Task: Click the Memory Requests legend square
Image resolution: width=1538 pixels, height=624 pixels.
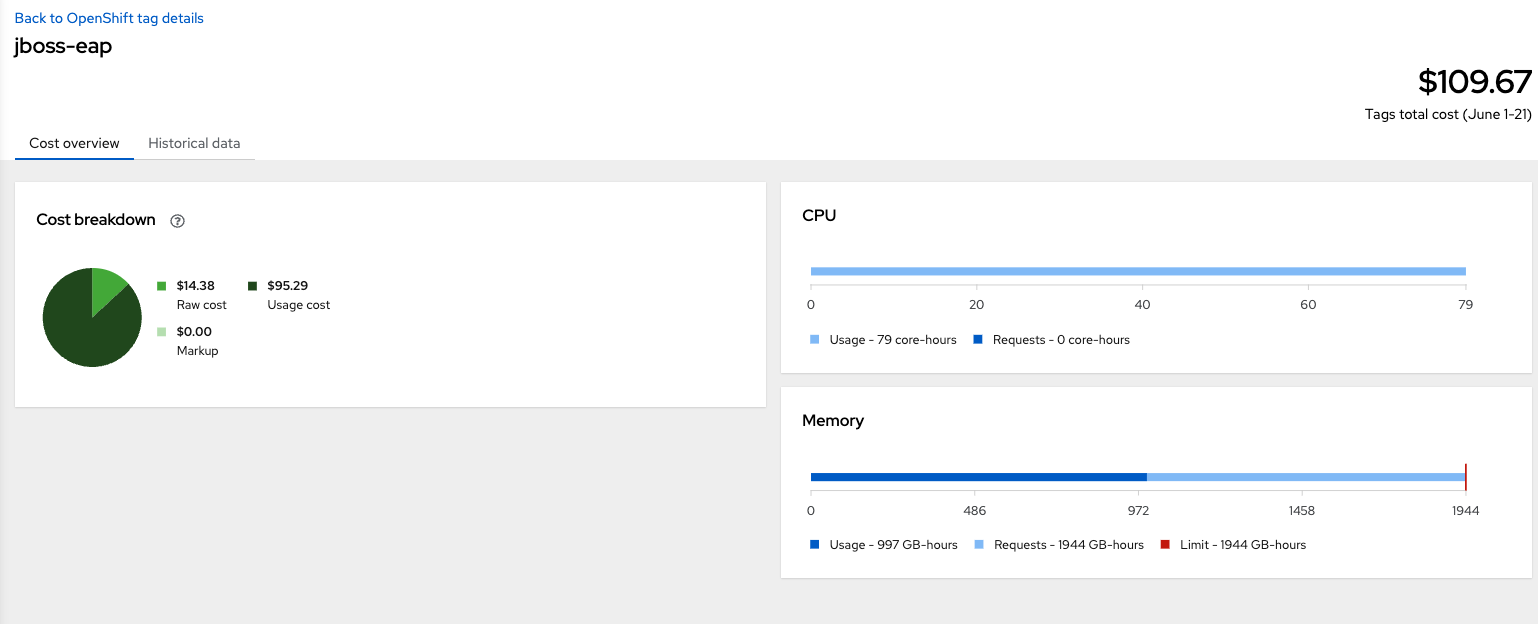Action: 979,545
